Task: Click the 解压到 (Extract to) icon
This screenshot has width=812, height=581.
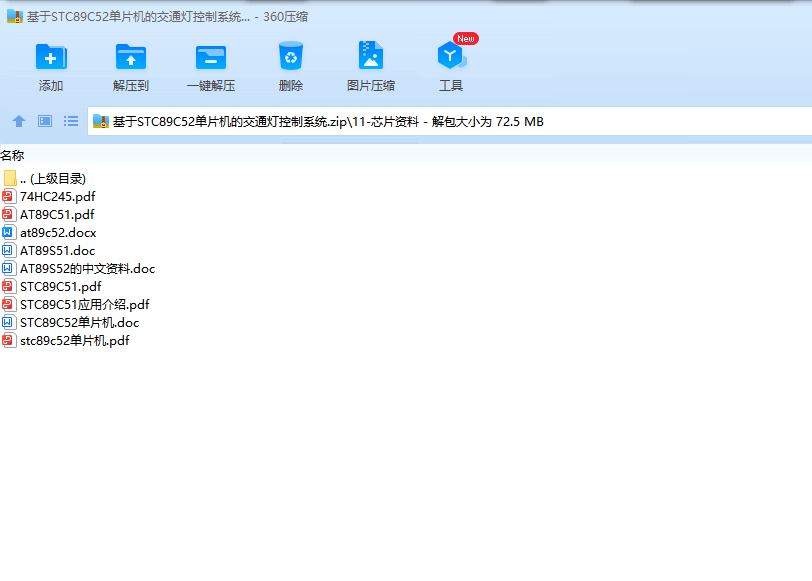Action: coord(130,56)
